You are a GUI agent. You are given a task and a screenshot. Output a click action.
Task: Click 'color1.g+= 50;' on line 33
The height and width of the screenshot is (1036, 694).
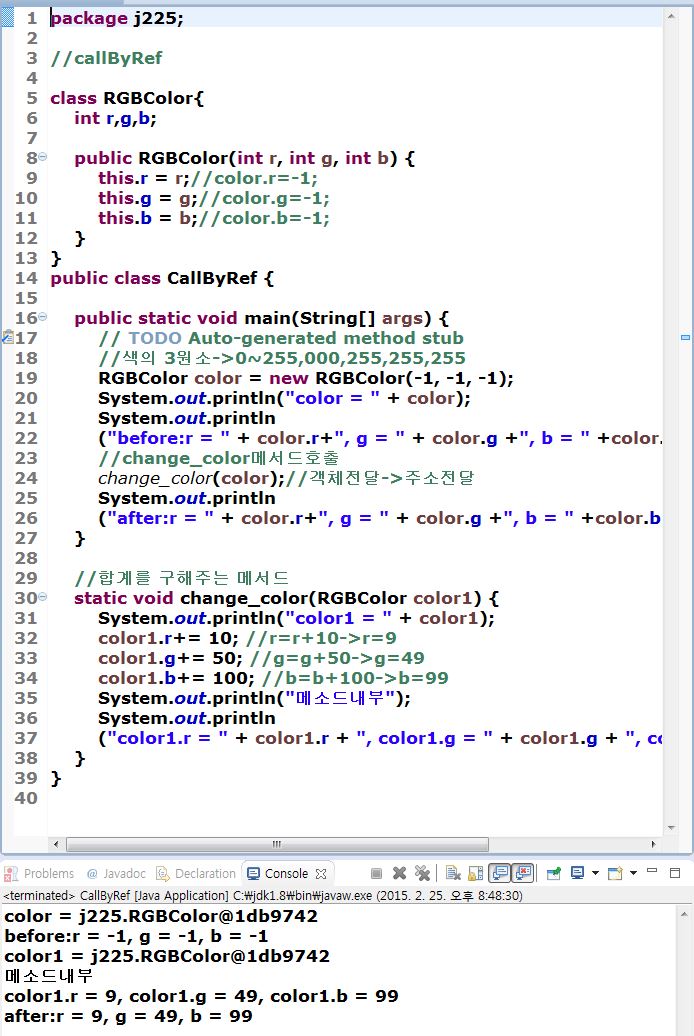pyautogui.click(x=171, y=658)
